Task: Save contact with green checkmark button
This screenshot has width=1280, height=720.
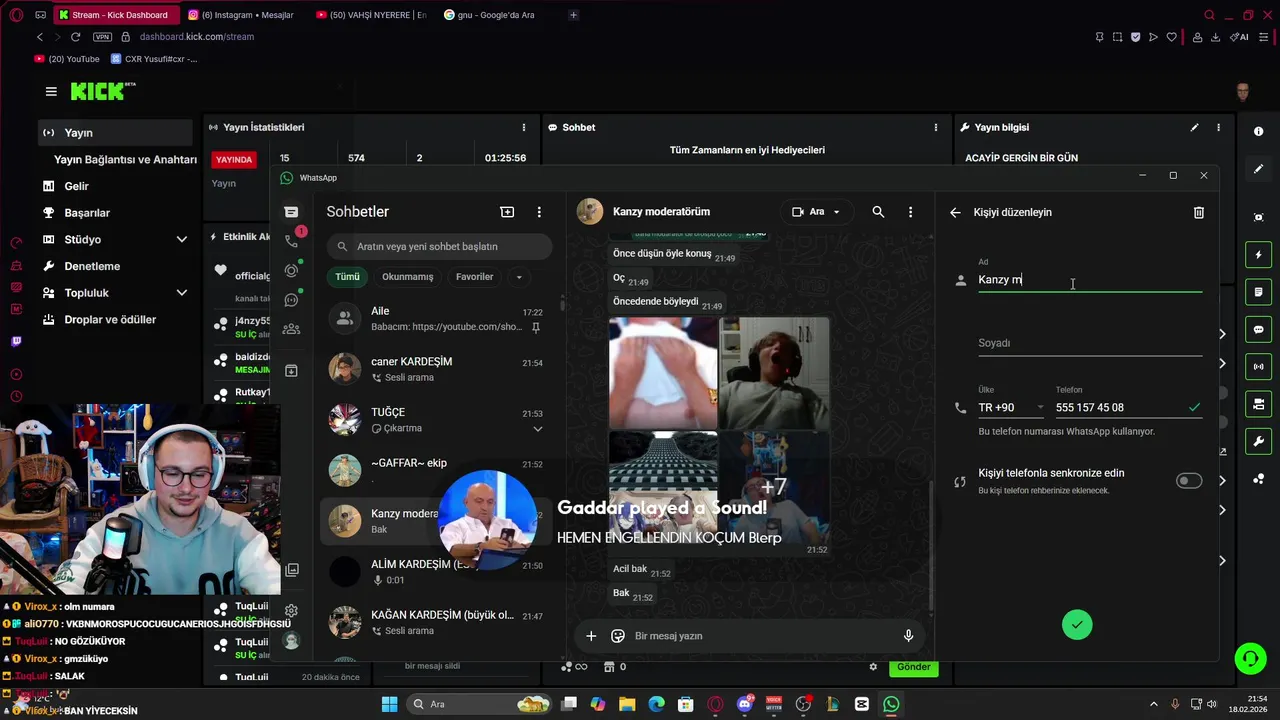Action: [x=1077, y=625]
